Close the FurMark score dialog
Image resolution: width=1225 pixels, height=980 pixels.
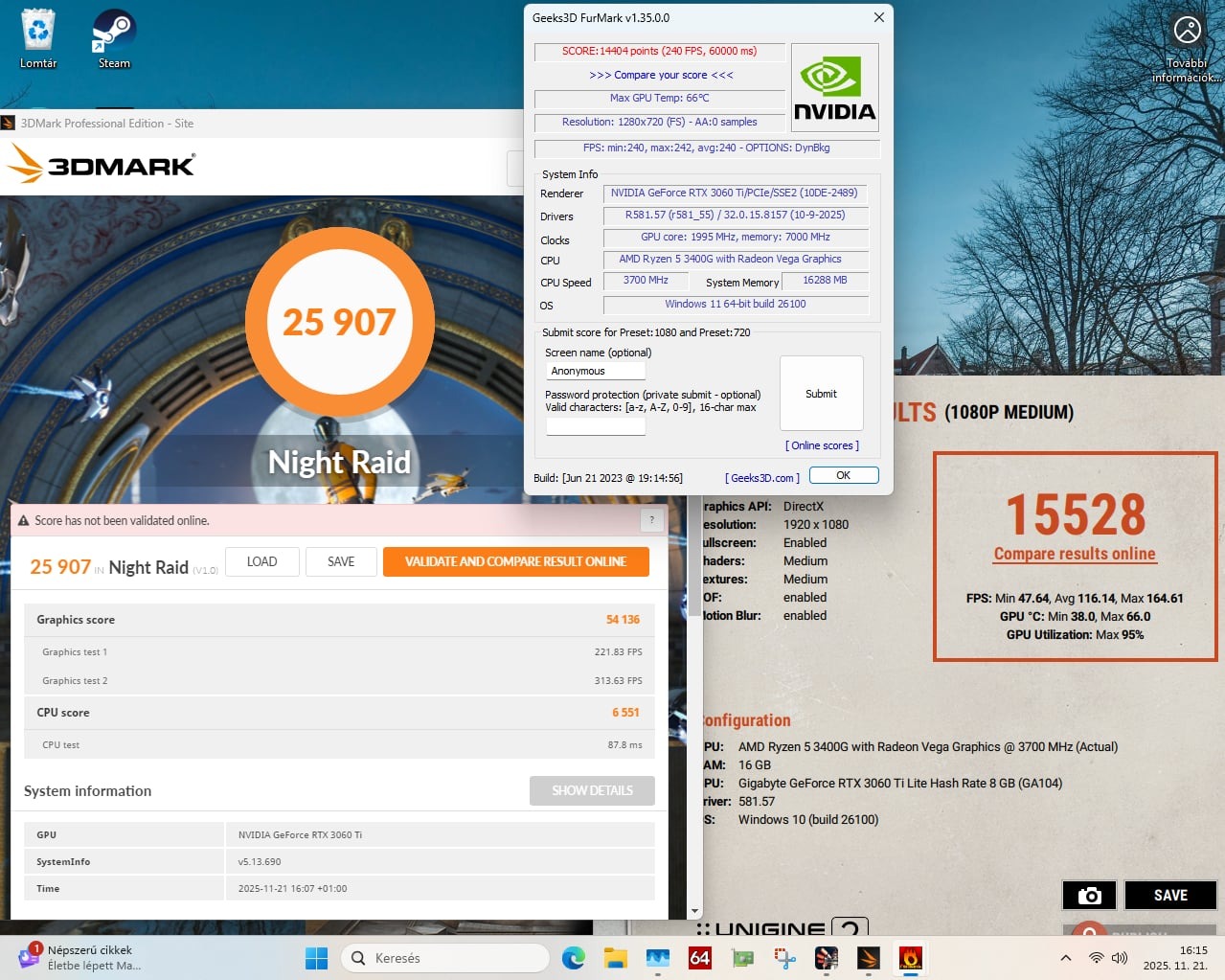click(878, 17)
